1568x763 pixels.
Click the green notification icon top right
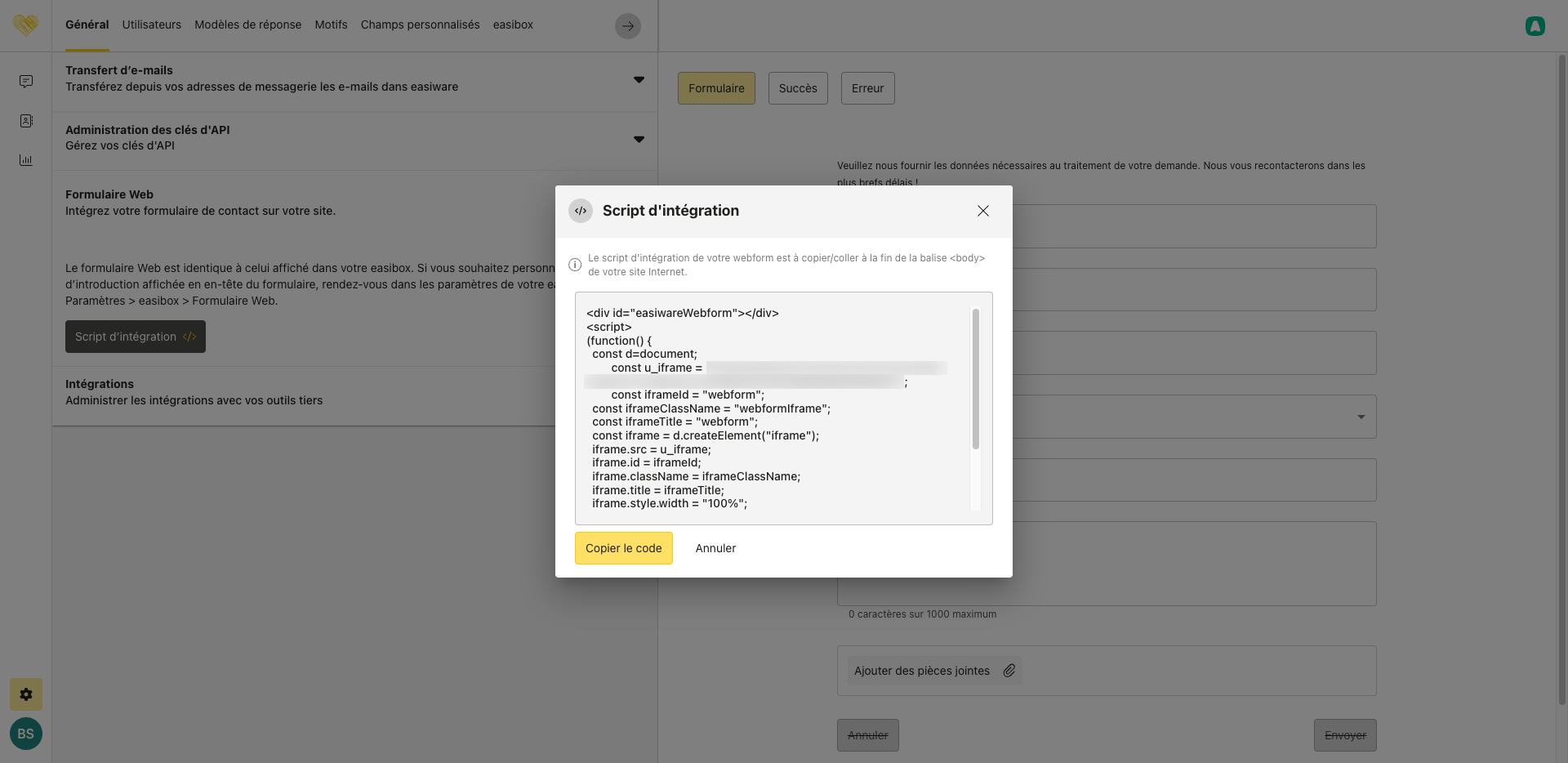point(1535,26)
